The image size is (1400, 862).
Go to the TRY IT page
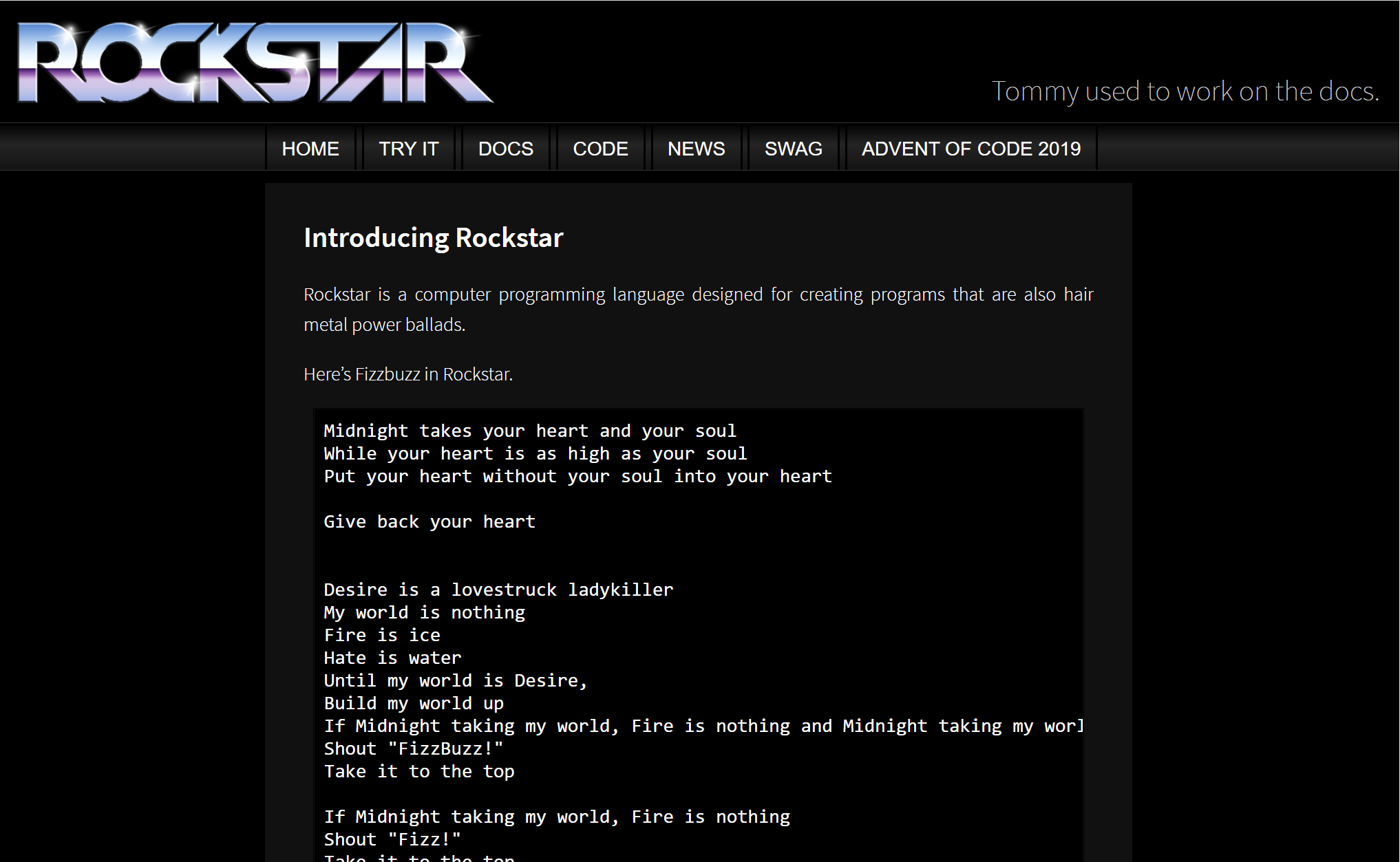click(408, 149)
